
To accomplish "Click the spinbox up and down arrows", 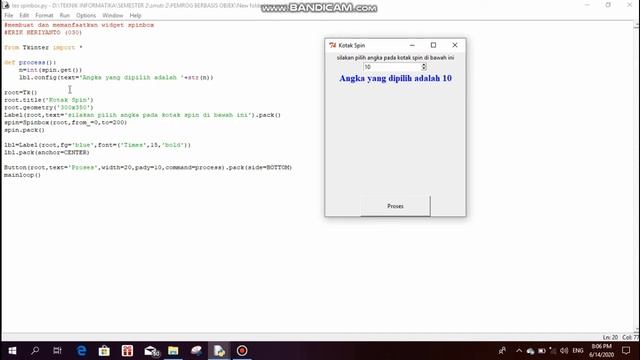I will pyautogui.click(x=424, y=67).
